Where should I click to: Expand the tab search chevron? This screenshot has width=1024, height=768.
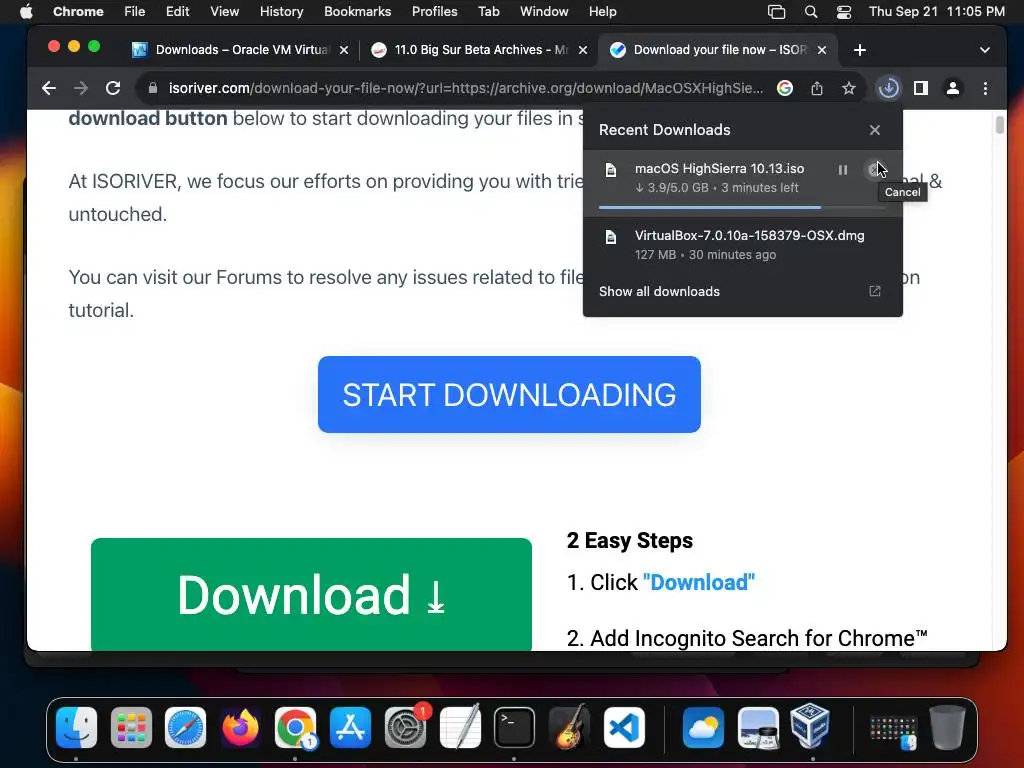[984, 50]
